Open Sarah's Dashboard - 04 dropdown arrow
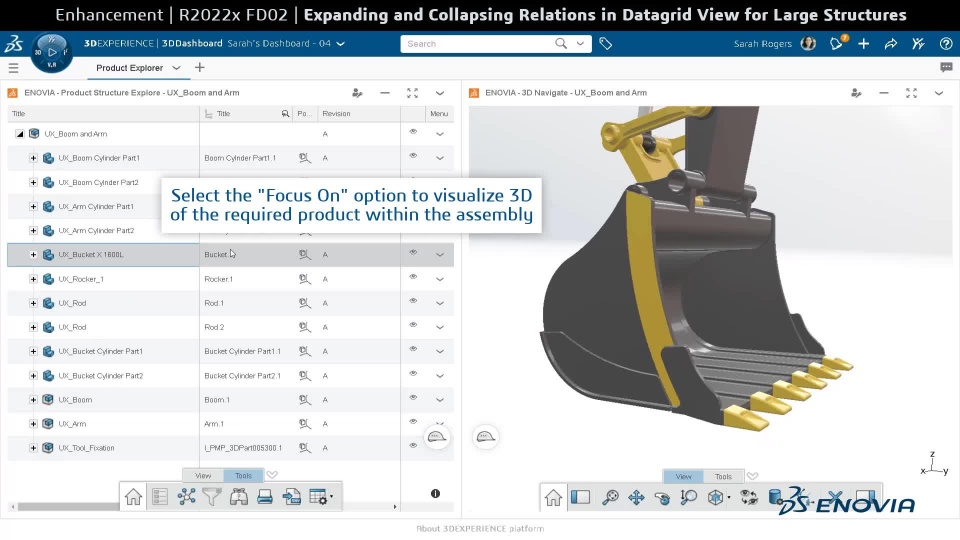 pyautogui.click(x=341, y=44)
